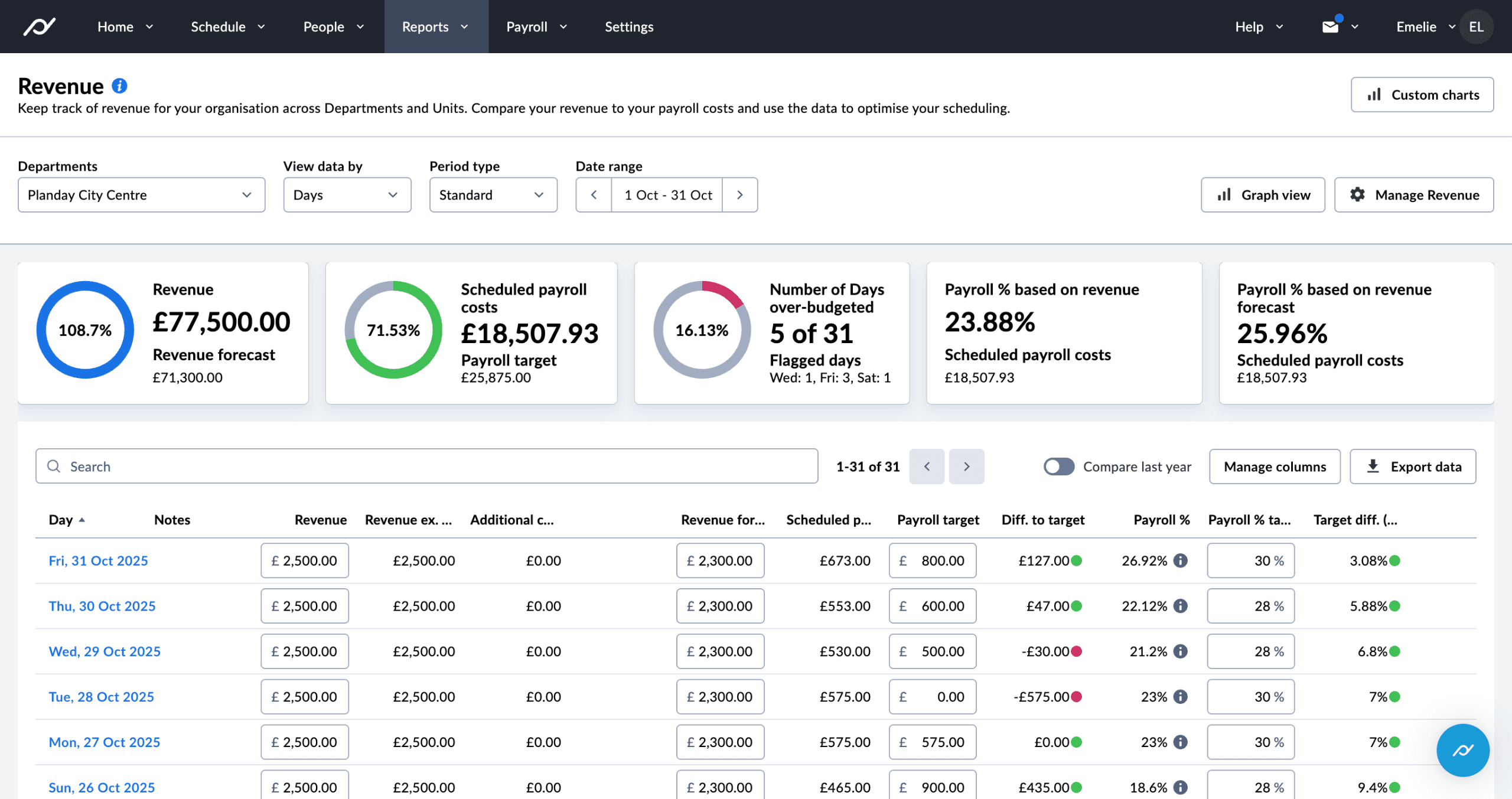Image resolution: width=1512 pixels, height=799 pixels.
Task: Toggle the Day column sort order
Action: coord(67,520)
